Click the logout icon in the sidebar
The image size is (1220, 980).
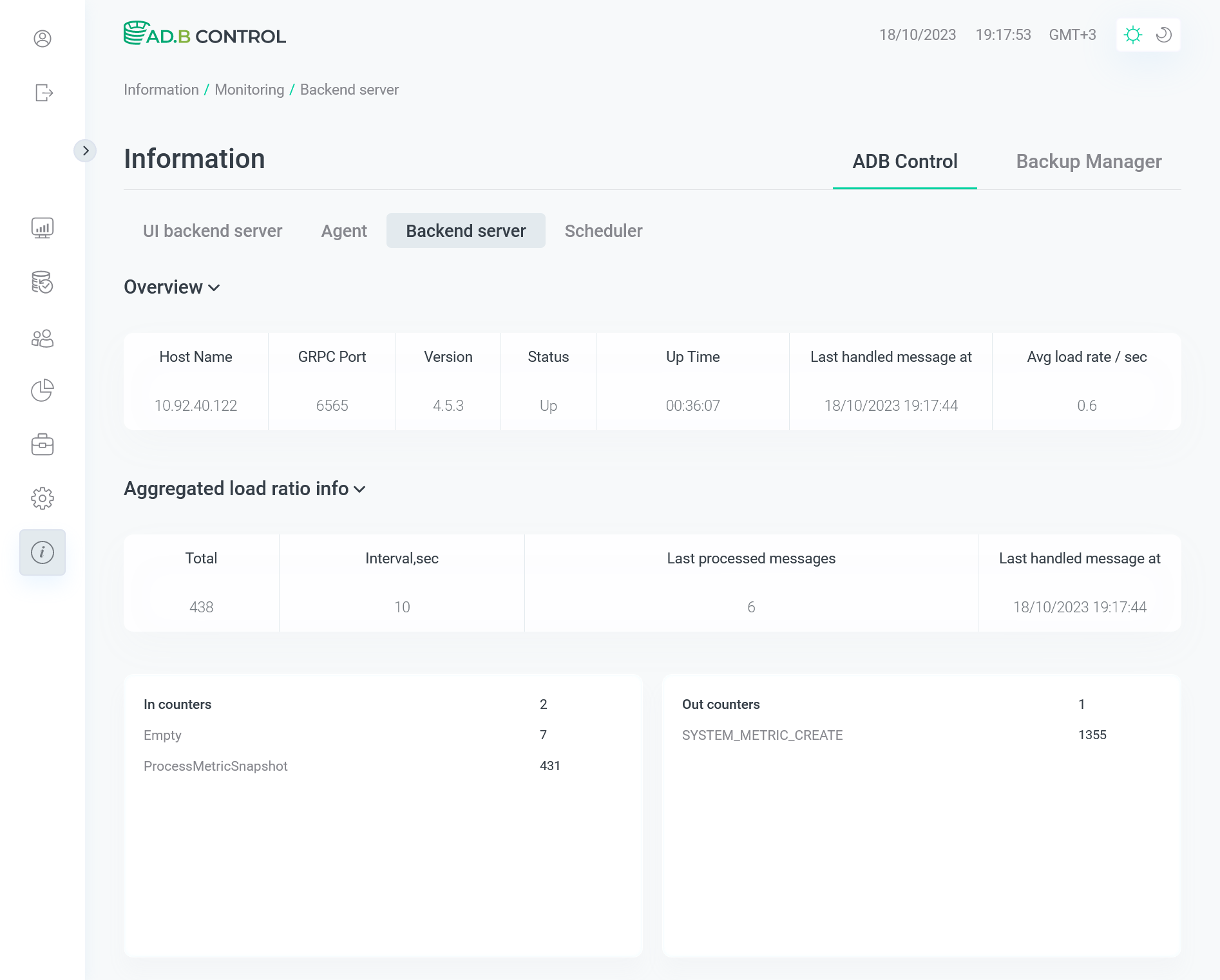click(43, 93)
